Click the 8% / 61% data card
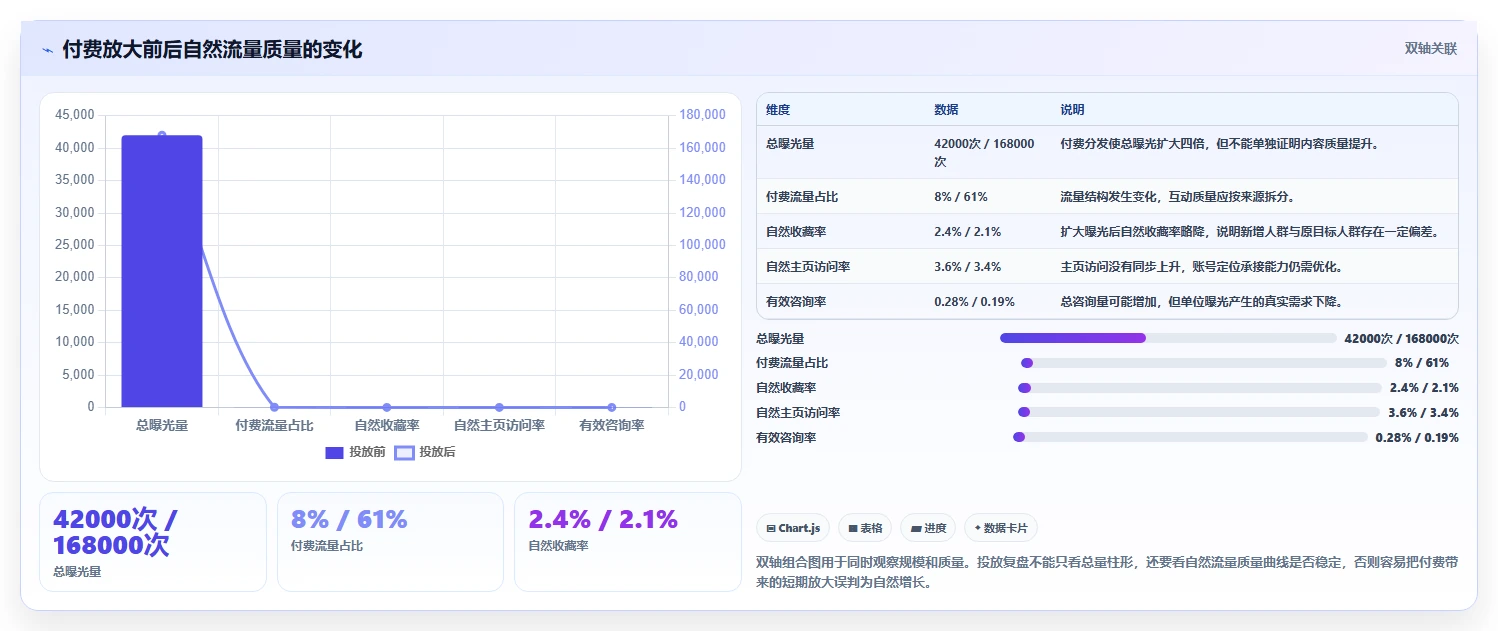This screenshot has height=631, width=1498. pos(390,542)
